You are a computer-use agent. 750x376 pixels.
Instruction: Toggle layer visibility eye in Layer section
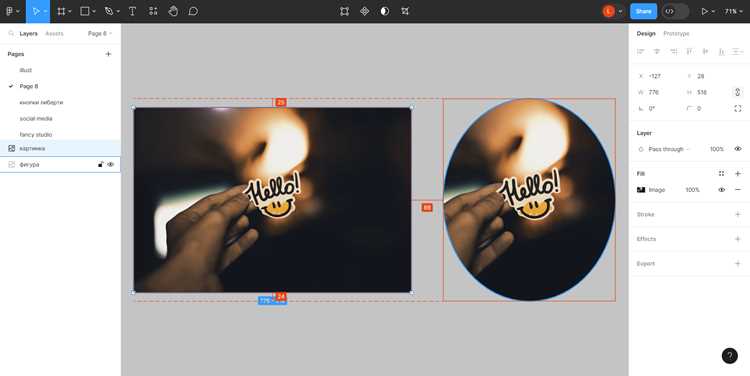pyautogui.click(x=738, y=149)
